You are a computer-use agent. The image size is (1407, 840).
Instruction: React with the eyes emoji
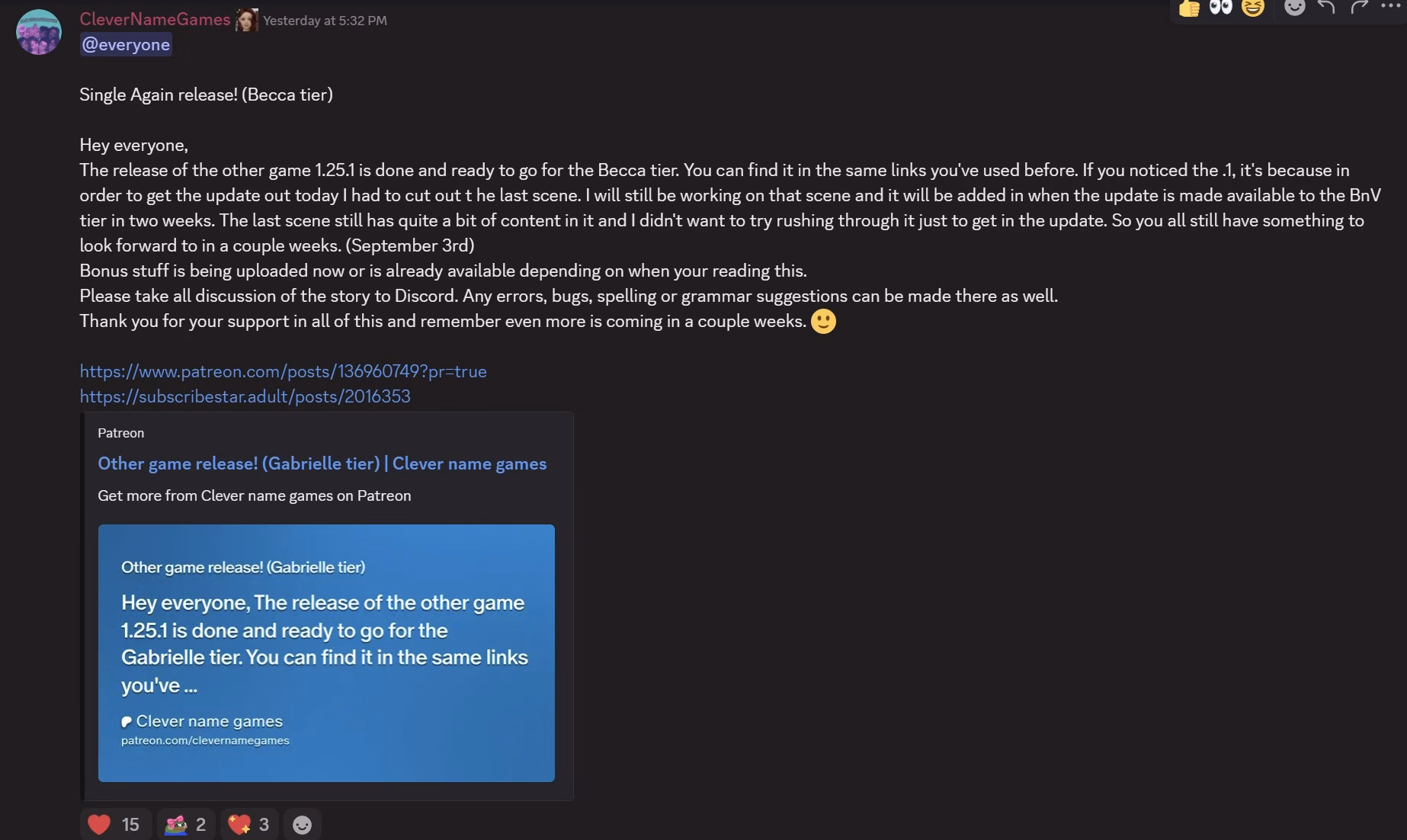tap(1221, 8)
